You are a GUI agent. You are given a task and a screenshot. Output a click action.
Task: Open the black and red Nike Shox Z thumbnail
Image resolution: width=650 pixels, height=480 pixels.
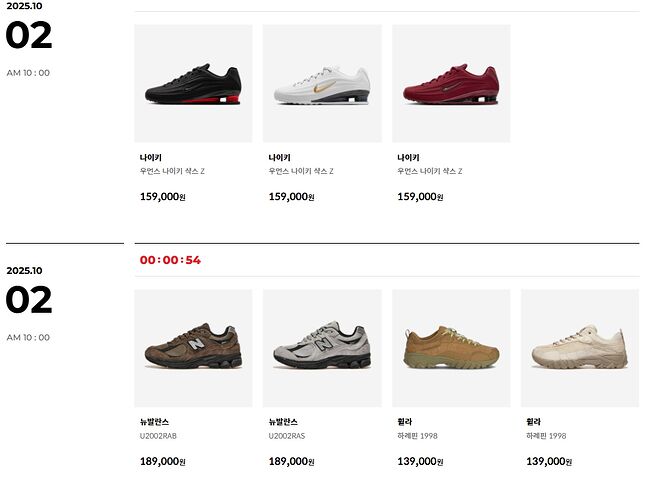[x=193, y=83]
